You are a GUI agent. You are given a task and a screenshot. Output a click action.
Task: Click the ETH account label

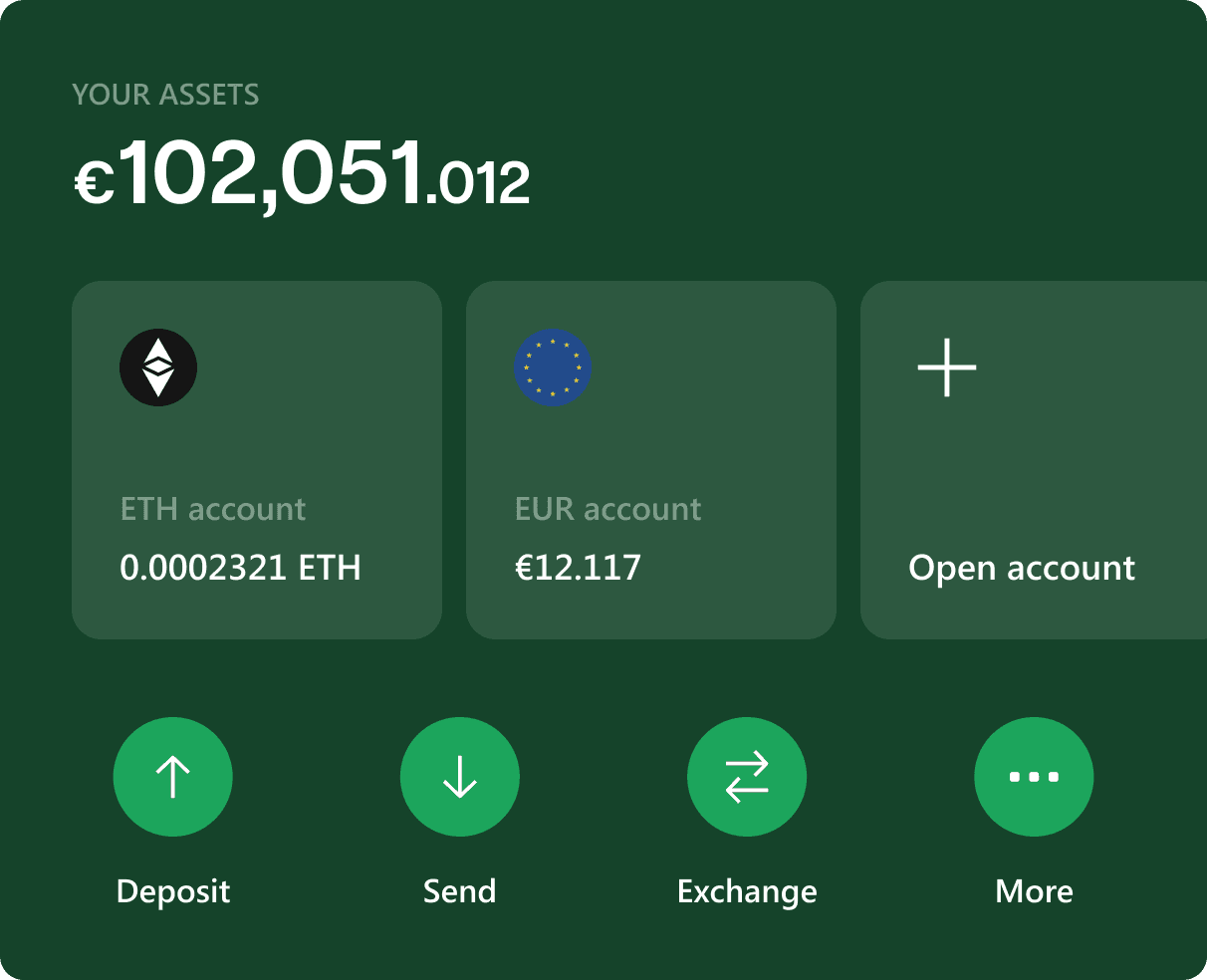click(x=213, y=509)
